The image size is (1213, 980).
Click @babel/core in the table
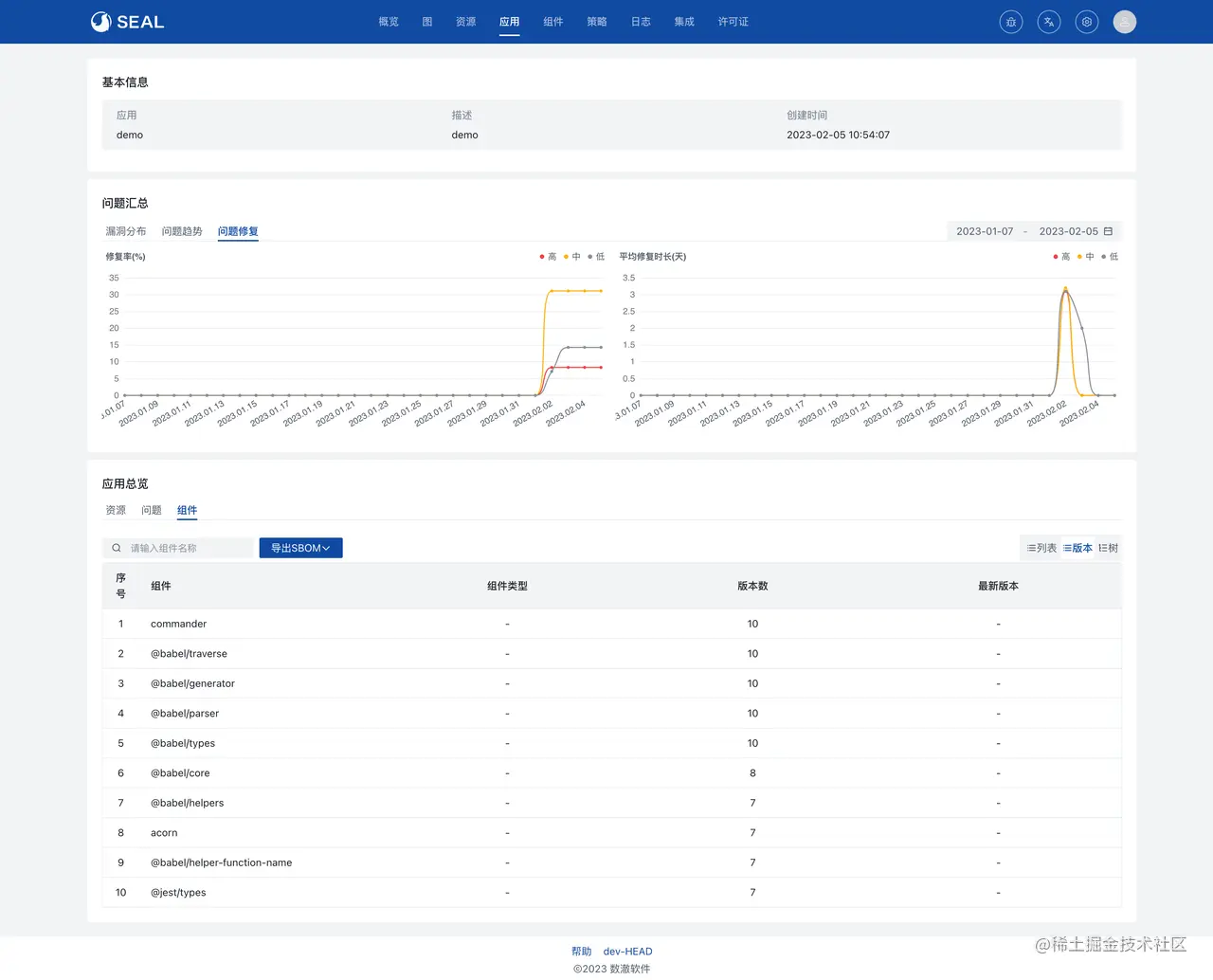point(180,773)
